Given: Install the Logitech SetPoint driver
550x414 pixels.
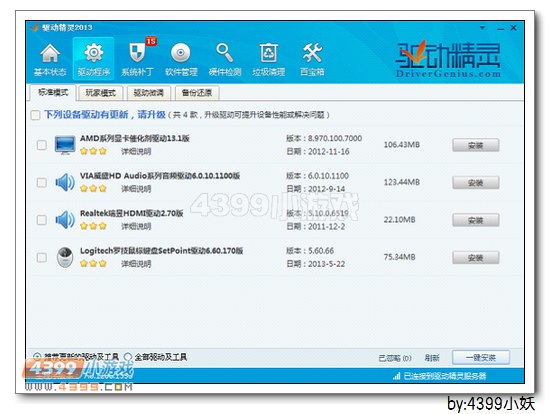Looking at the screenshot, I should click(476, 258).
